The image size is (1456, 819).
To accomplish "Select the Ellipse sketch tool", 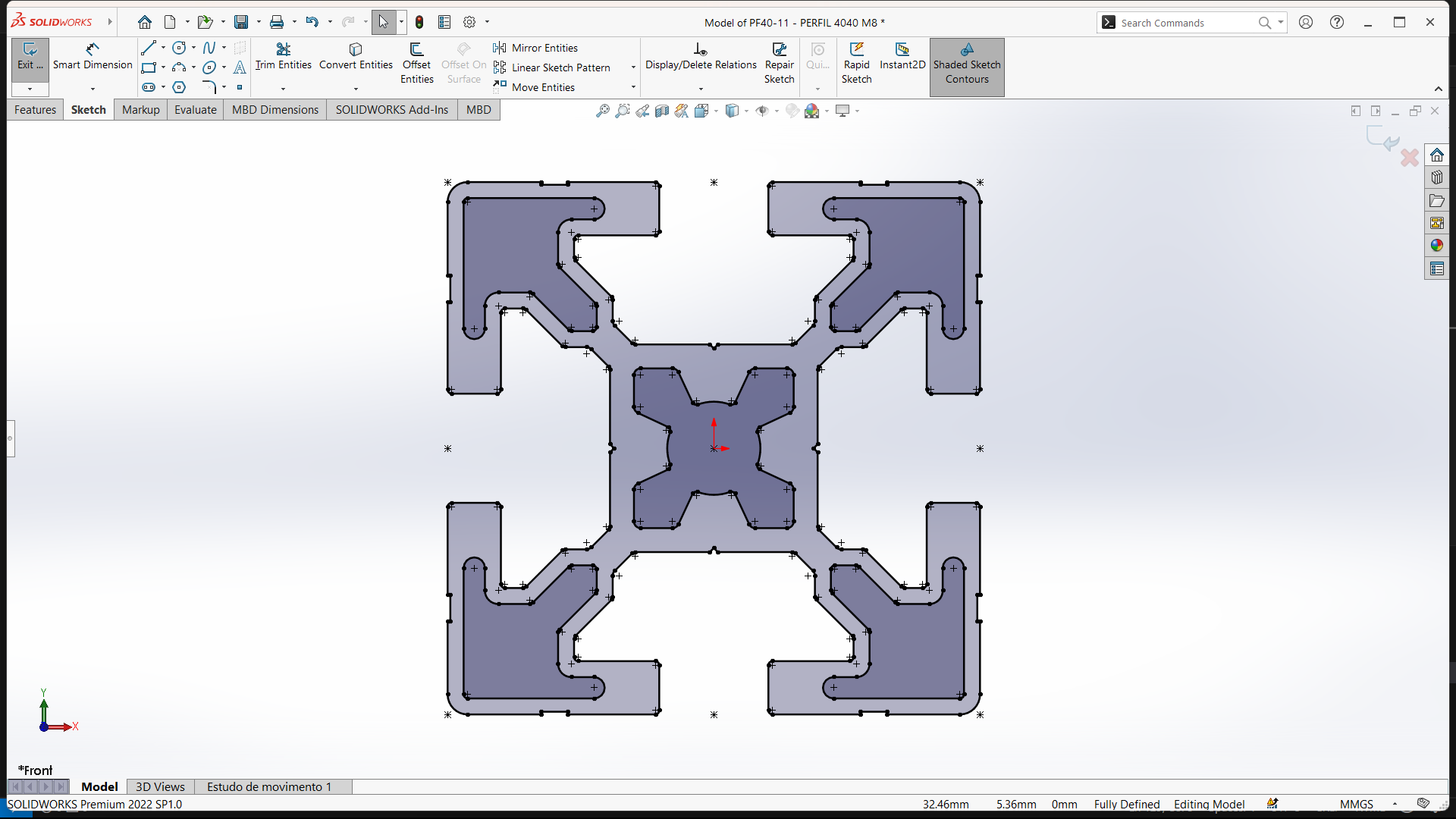I will tap(209, 67).
